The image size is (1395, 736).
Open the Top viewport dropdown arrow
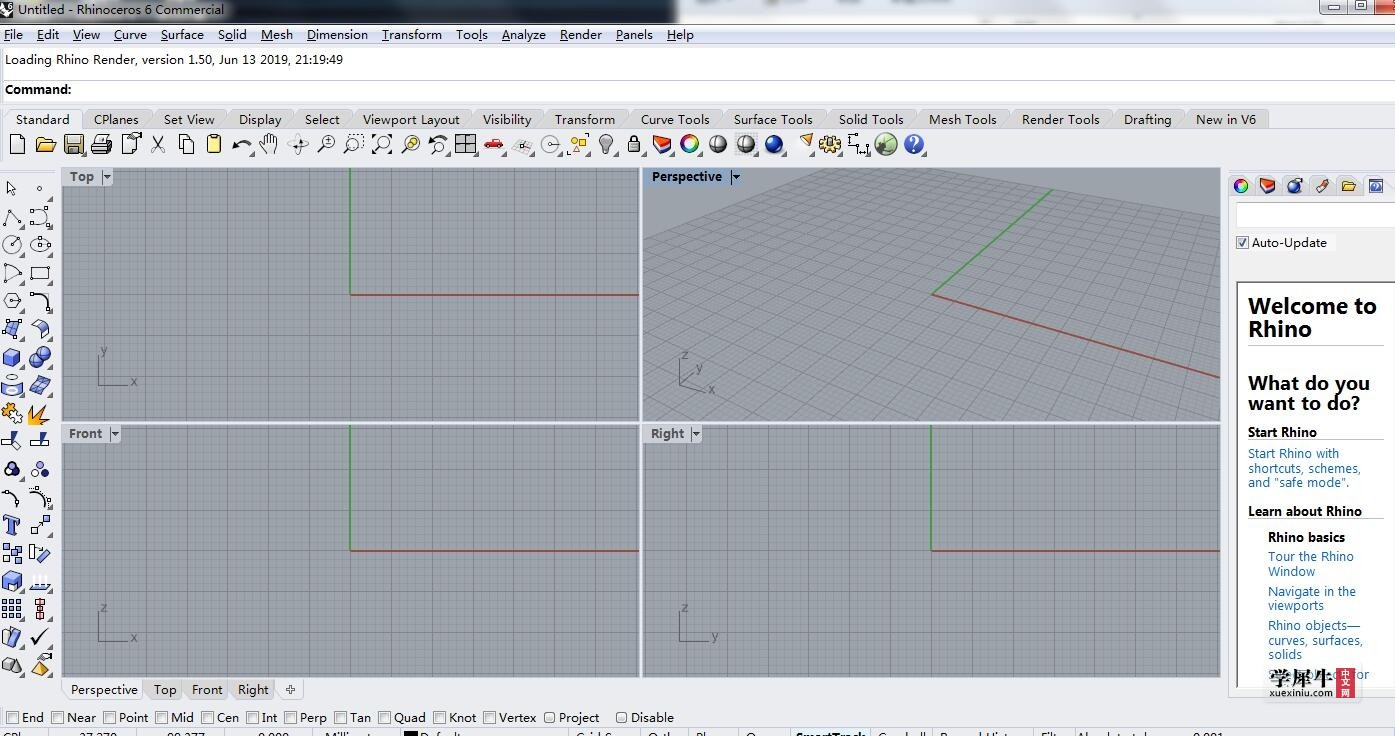click(106, 177)
